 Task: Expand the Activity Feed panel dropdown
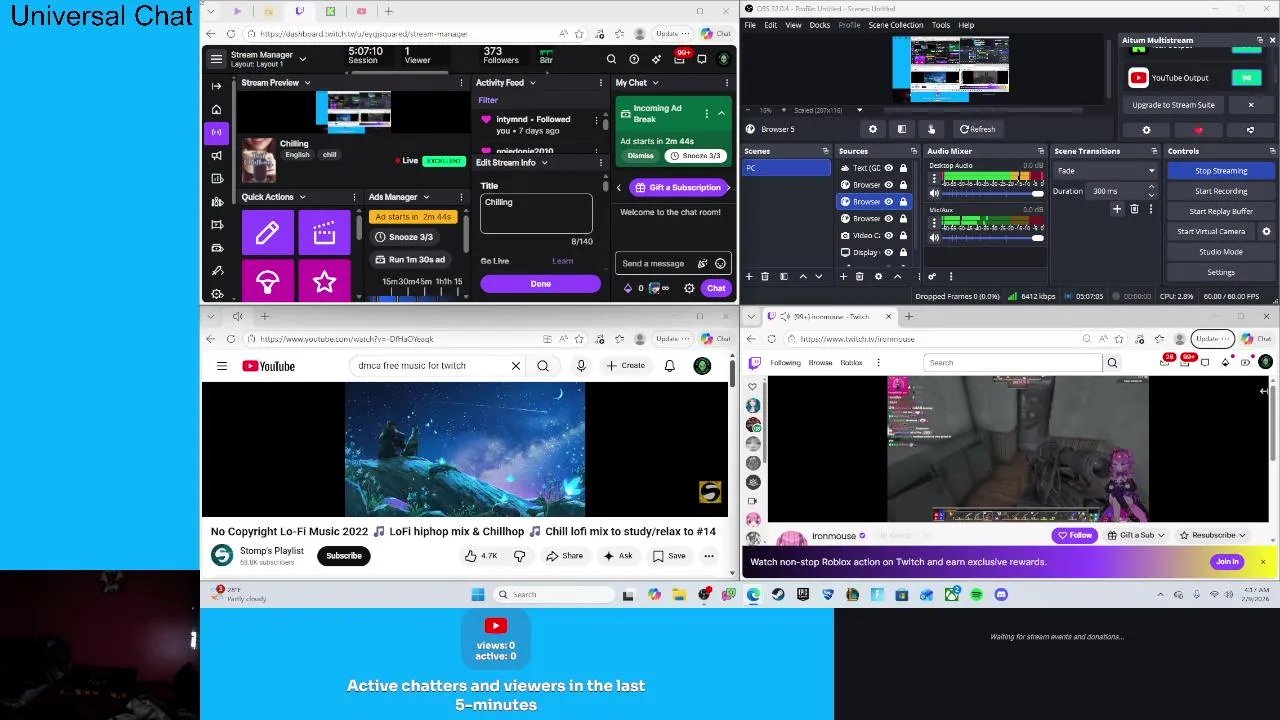[532, 83]
